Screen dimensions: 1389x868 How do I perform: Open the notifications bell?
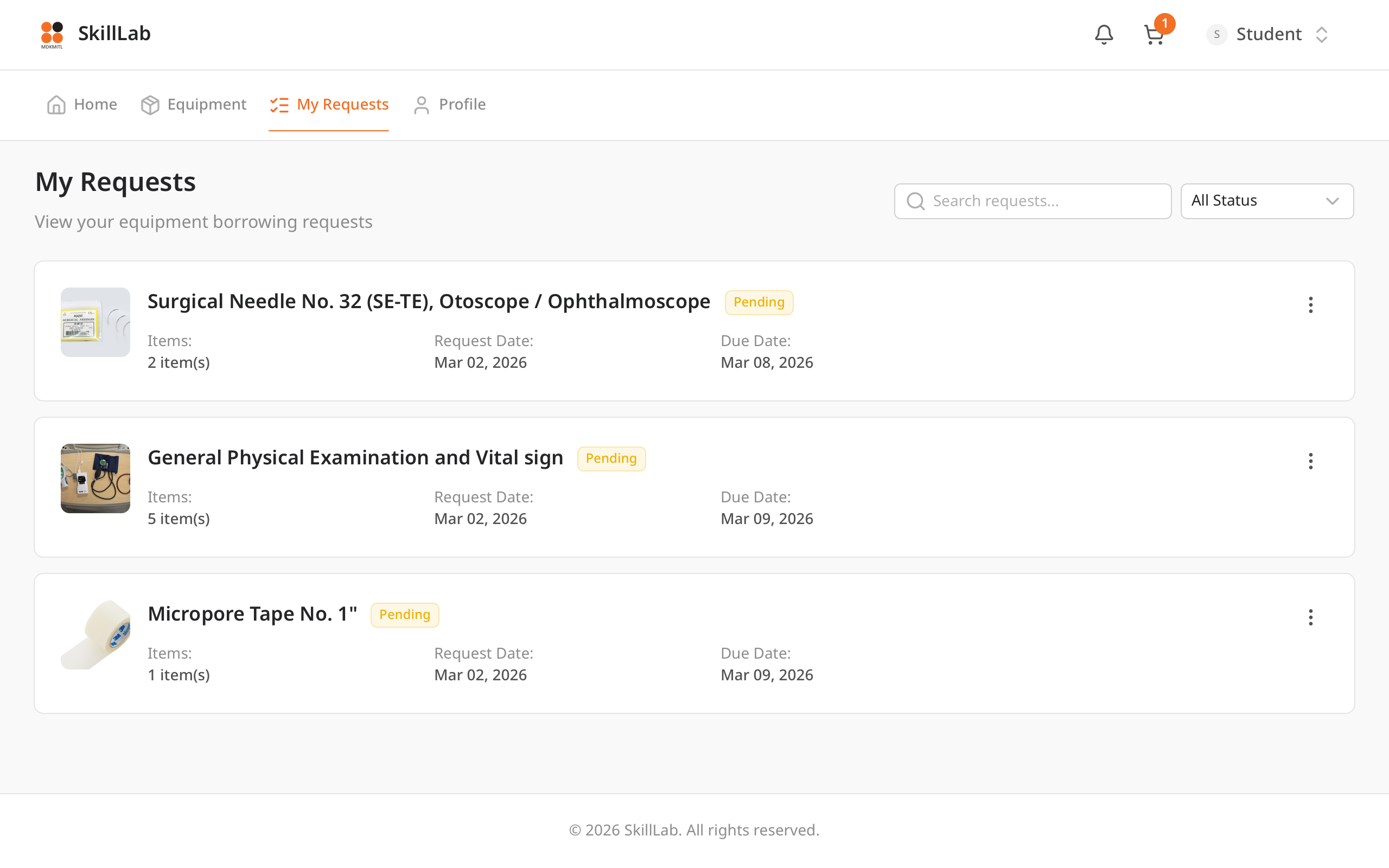click(1104, 34)
